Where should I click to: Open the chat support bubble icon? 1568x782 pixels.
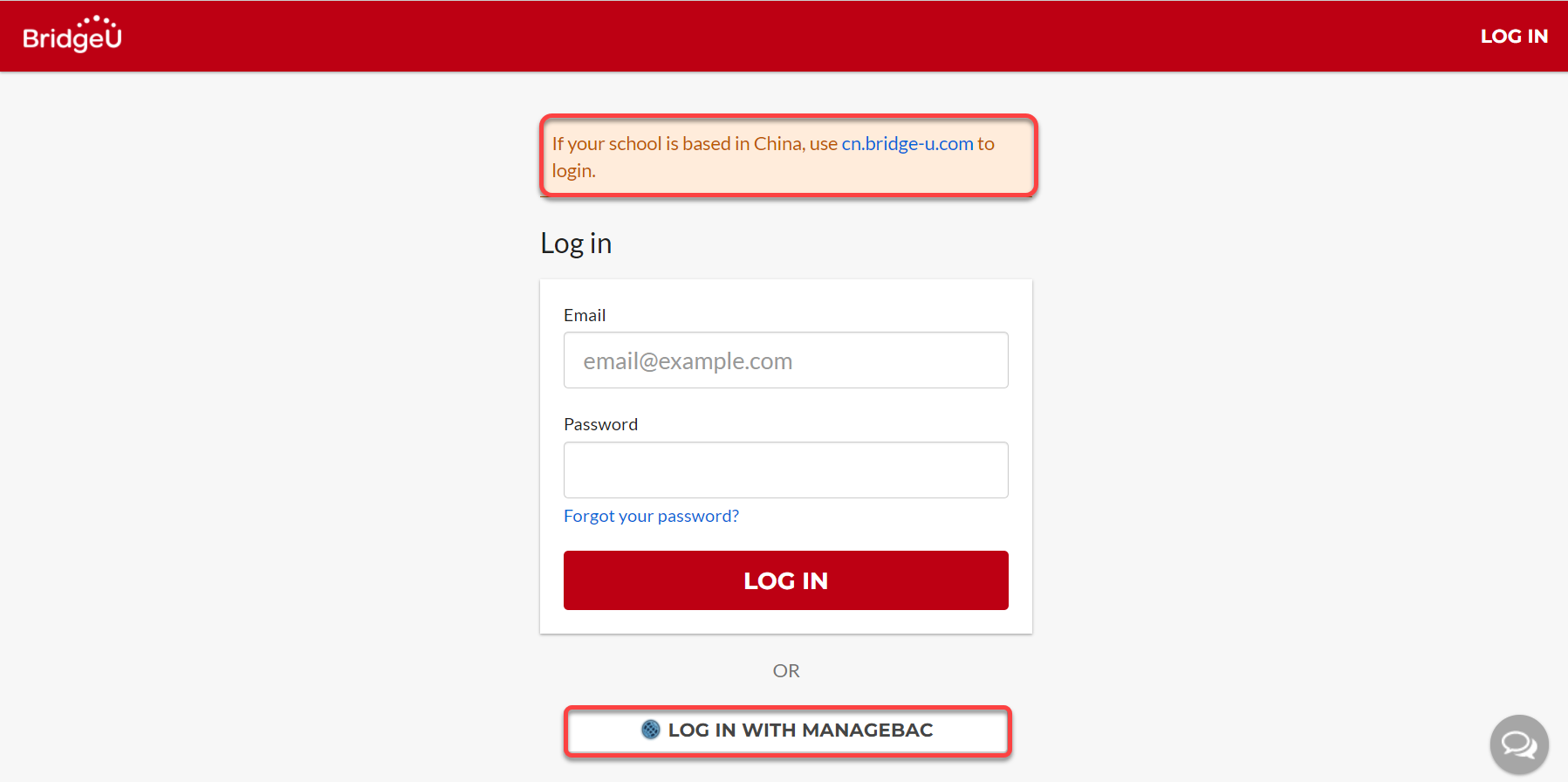(1519, 744)
